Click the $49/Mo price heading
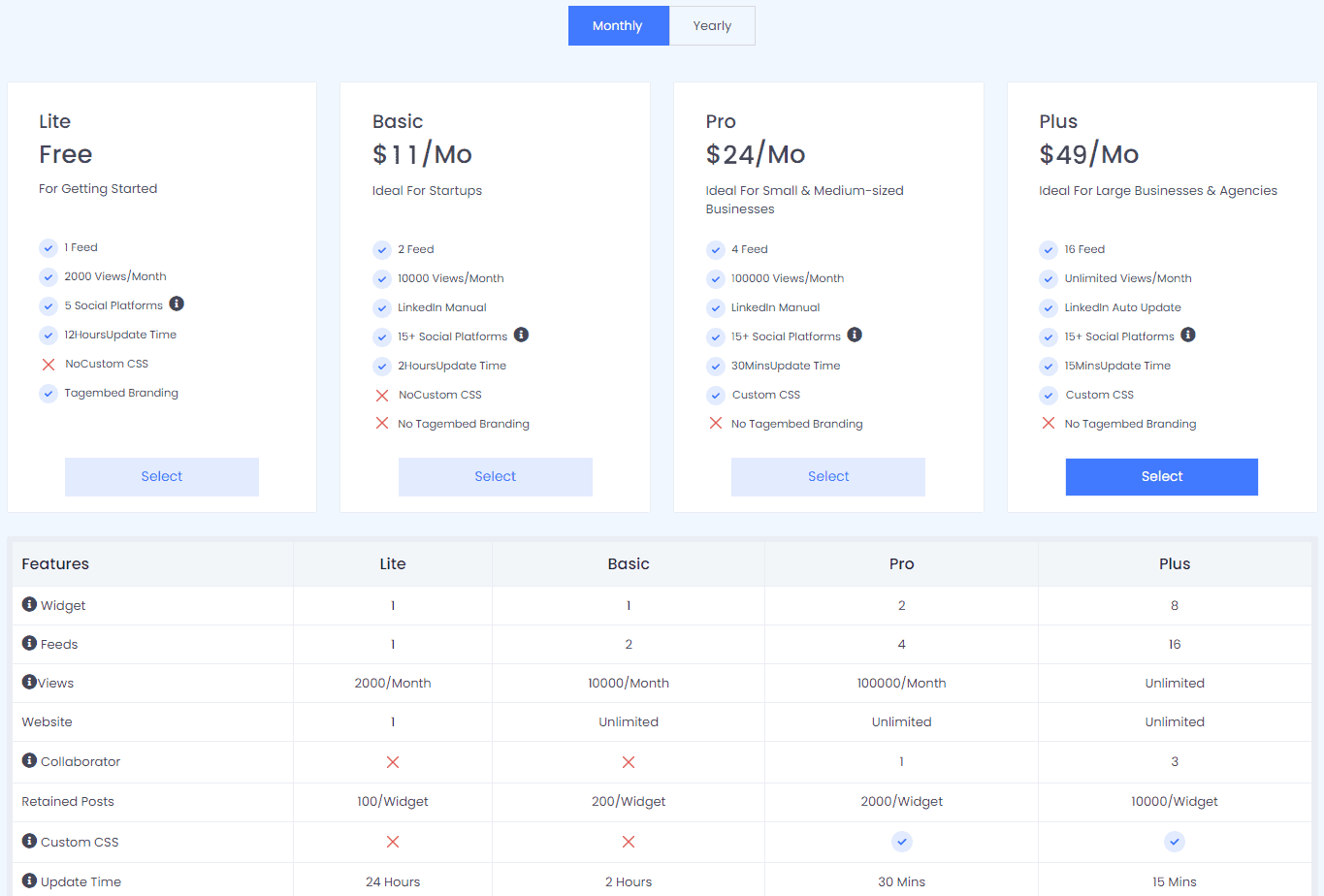This screenshot has width=1324, height=896. click(1089, 155)
